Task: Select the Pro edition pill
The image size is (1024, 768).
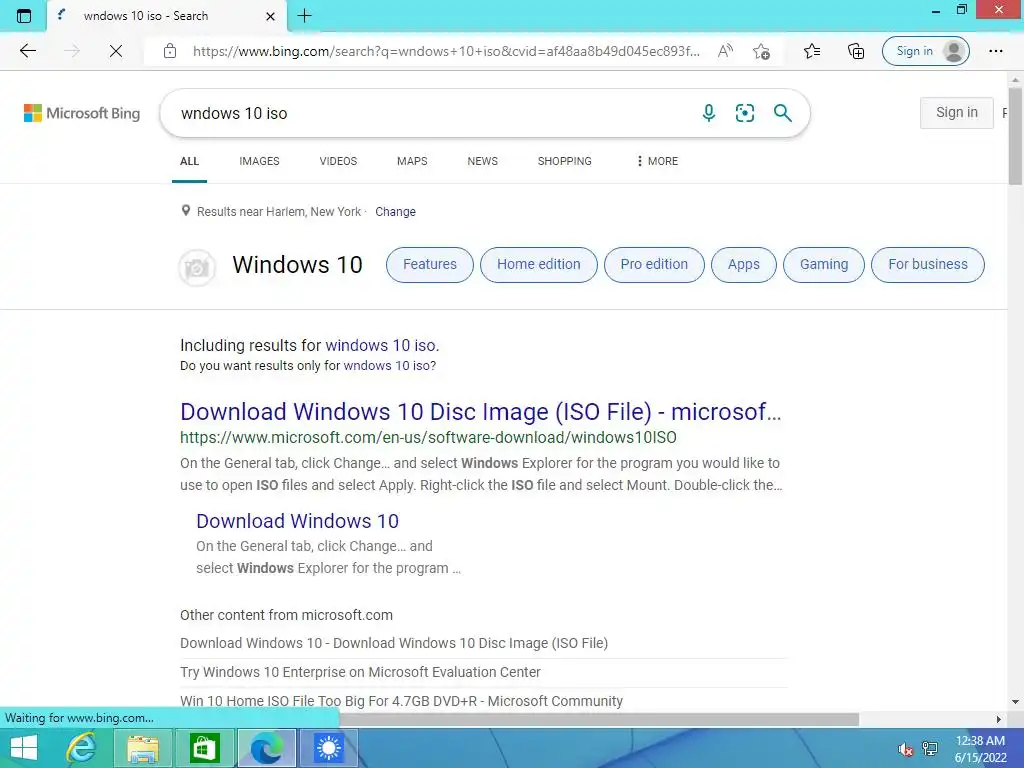Action: 654,264
